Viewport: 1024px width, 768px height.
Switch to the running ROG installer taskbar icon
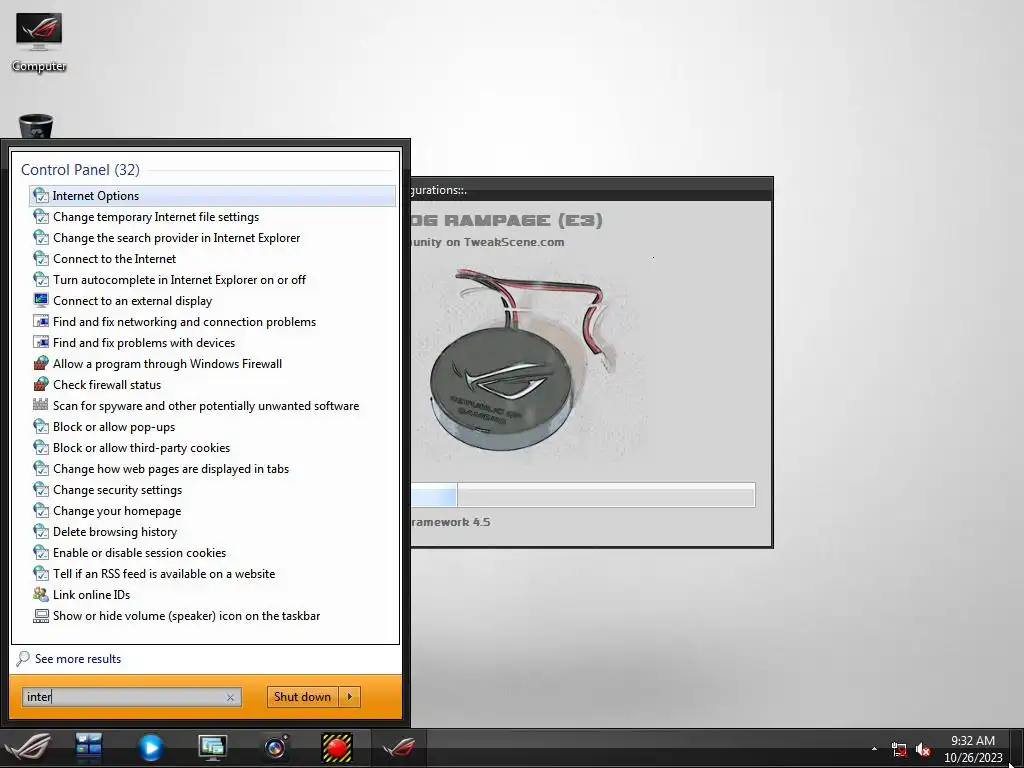coord(398,747)
